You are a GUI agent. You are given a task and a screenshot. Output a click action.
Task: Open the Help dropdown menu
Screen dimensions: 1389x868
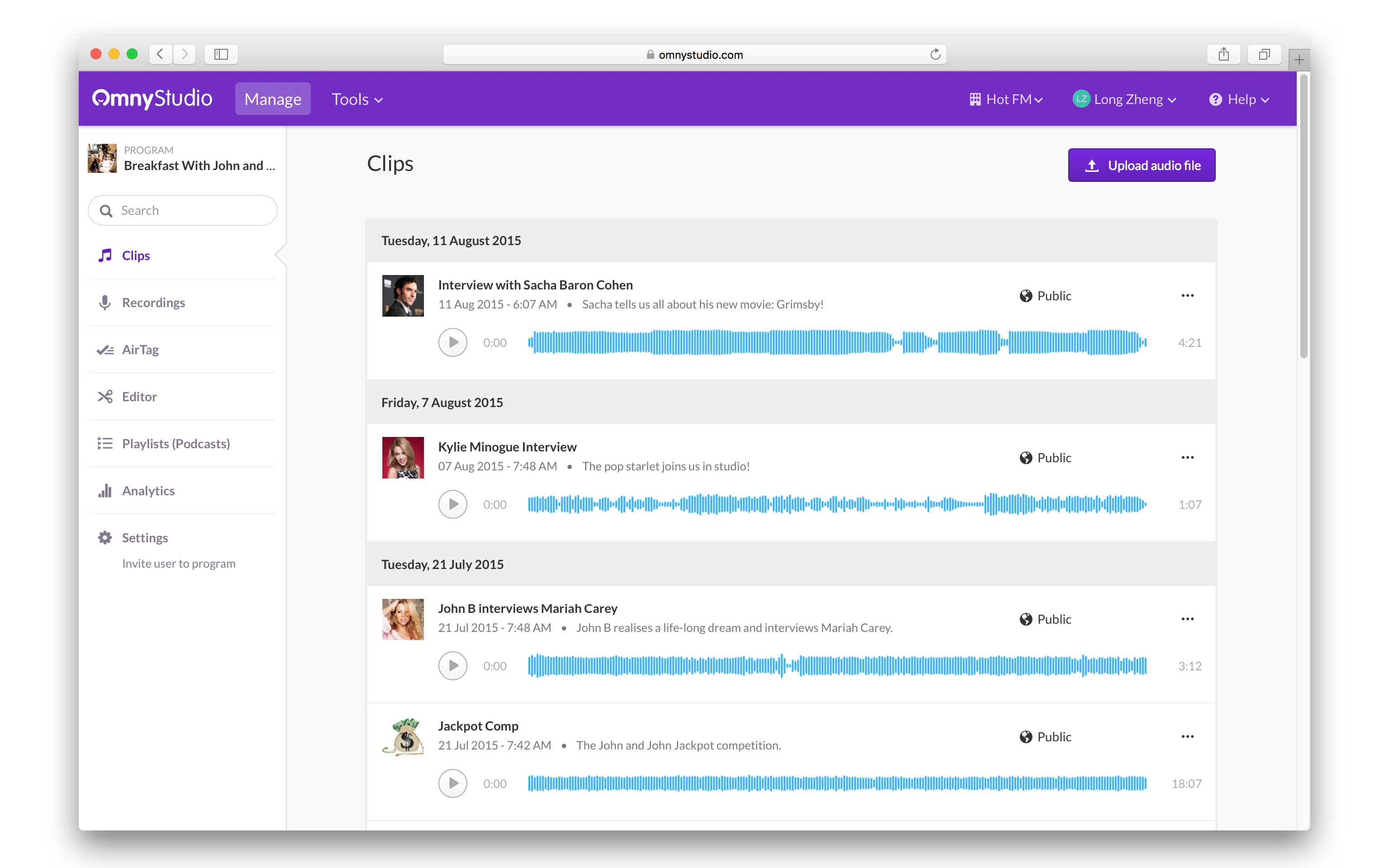click(1239, 100)
